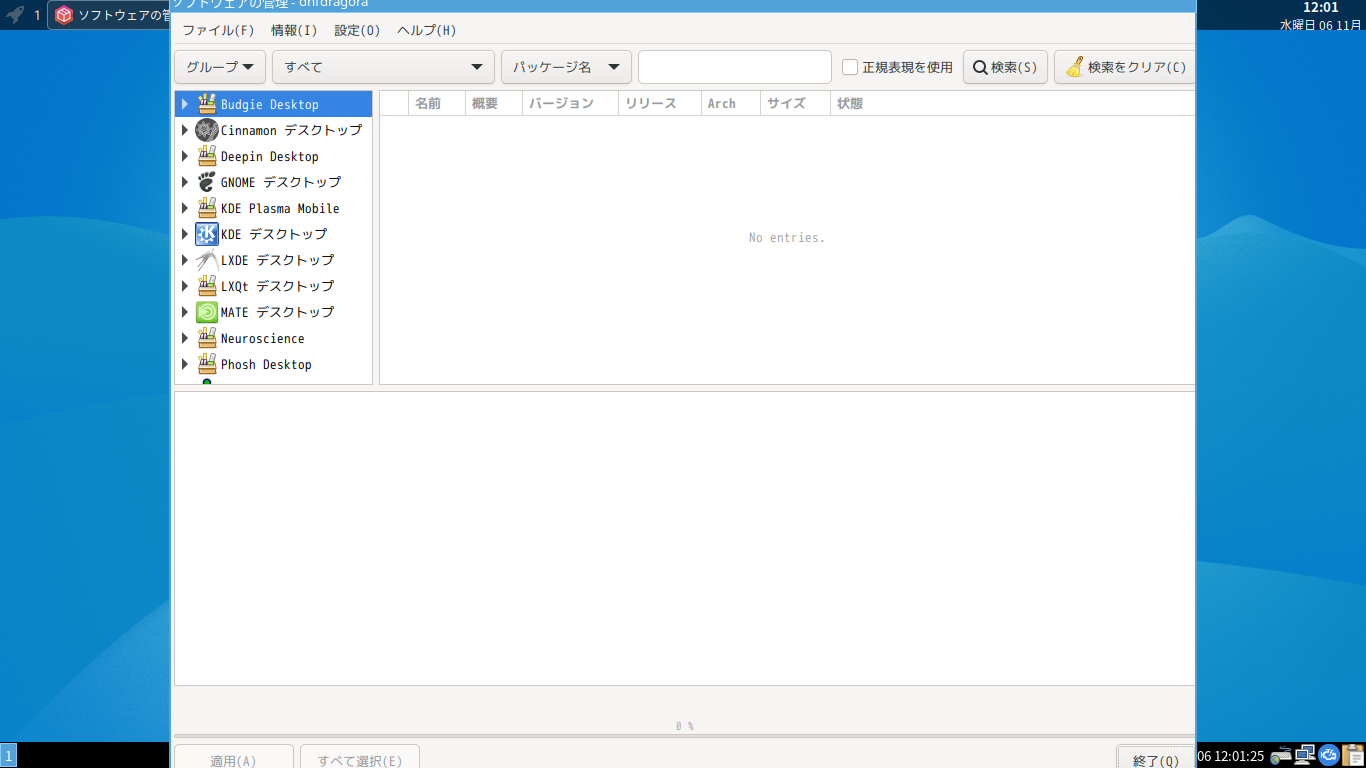
Task: Click the LXQt デスクトップ group icon
Action: [x=207, y=286]
